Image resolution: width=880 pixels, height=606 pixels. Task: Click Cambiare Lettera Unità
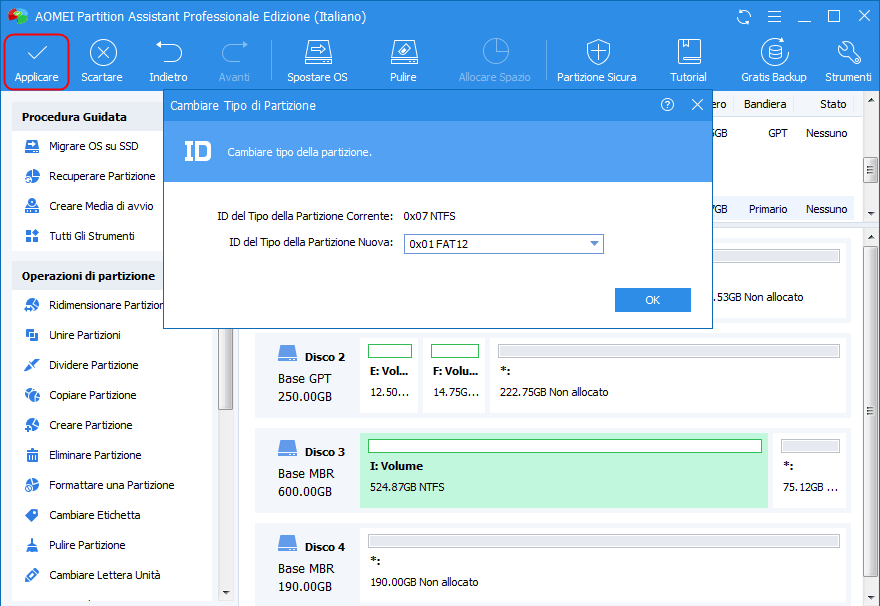[104, 575]
